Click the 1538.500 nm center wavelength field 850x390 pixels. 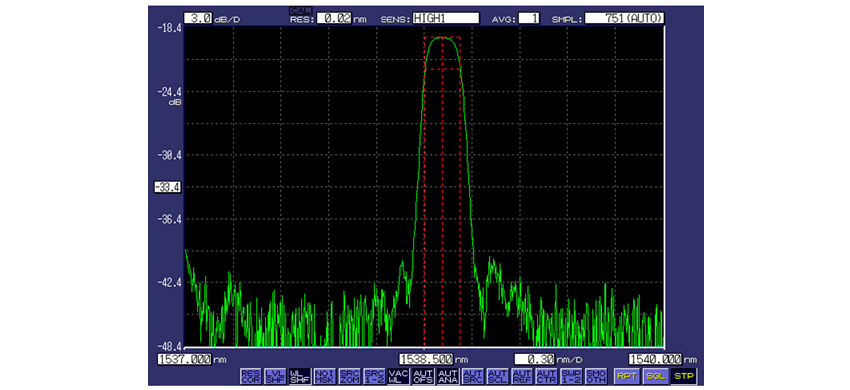426,359
